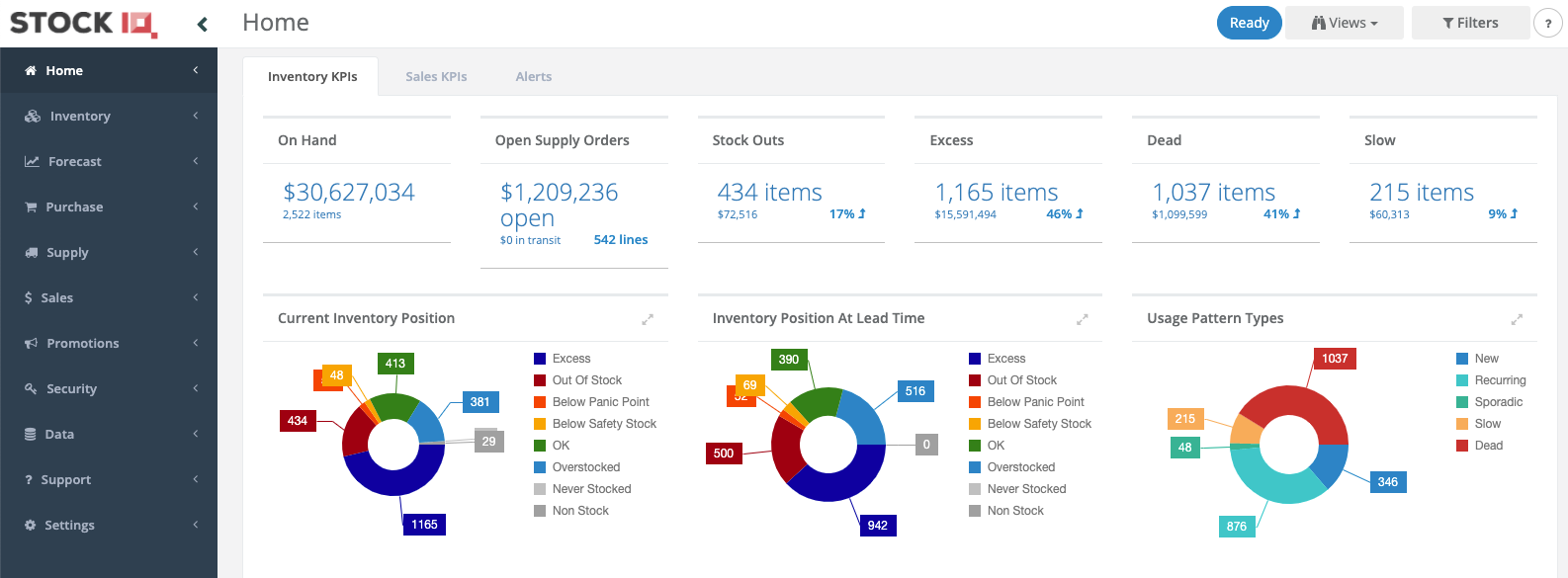Click the Supply truck icon in sidebar
The image size is (1568, 578).
(32, 252)
